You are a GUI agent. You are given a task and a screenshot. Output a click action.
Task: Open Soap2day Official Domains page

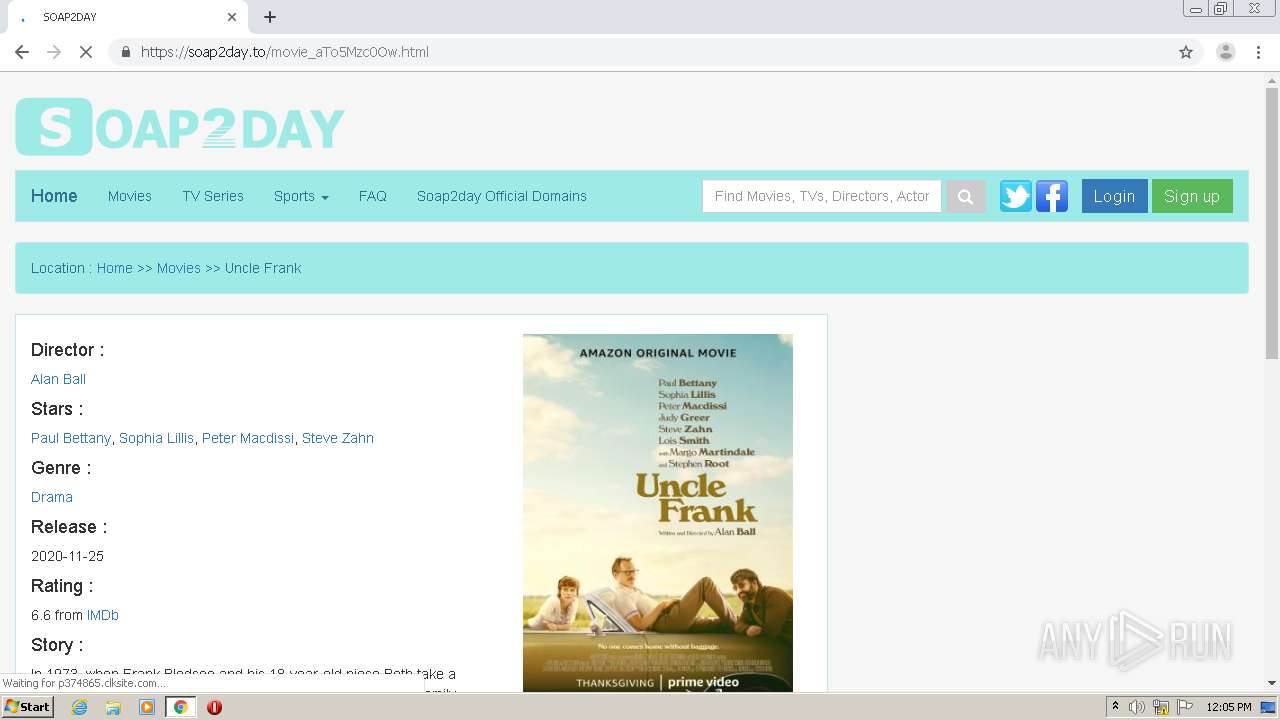pos(502,196)
